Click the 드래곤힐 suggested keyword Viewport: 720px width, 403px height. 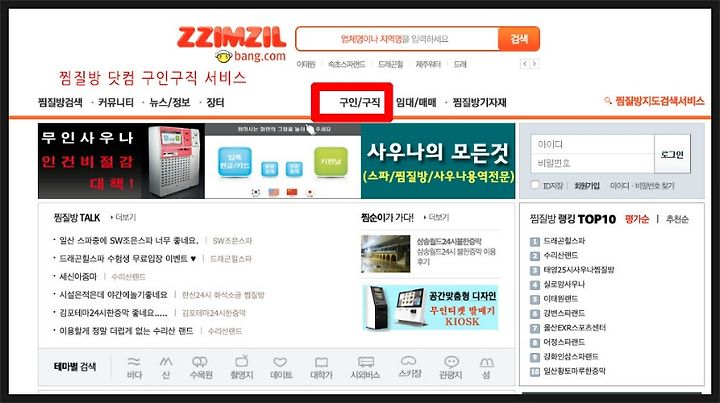click(390, 64)
